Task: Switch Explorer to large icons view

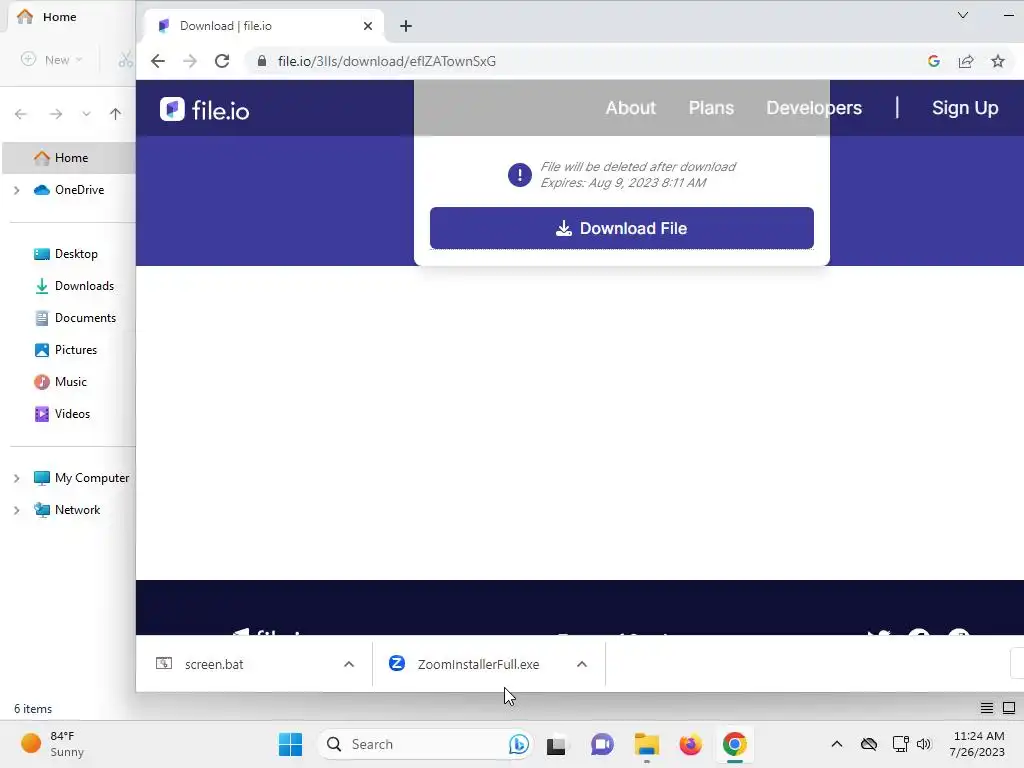Action: coord(1009,708)
